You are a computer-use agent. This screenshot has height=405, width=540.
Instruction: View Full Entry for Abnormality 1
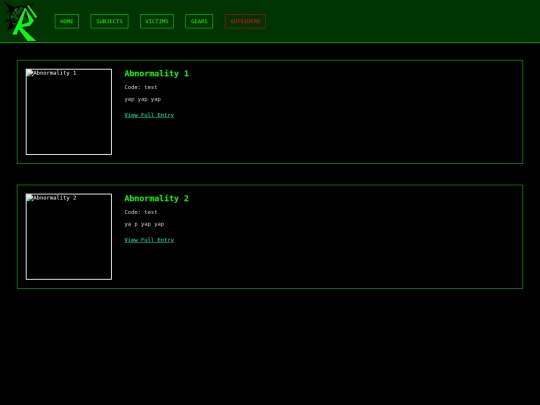[x=149, y=115]
